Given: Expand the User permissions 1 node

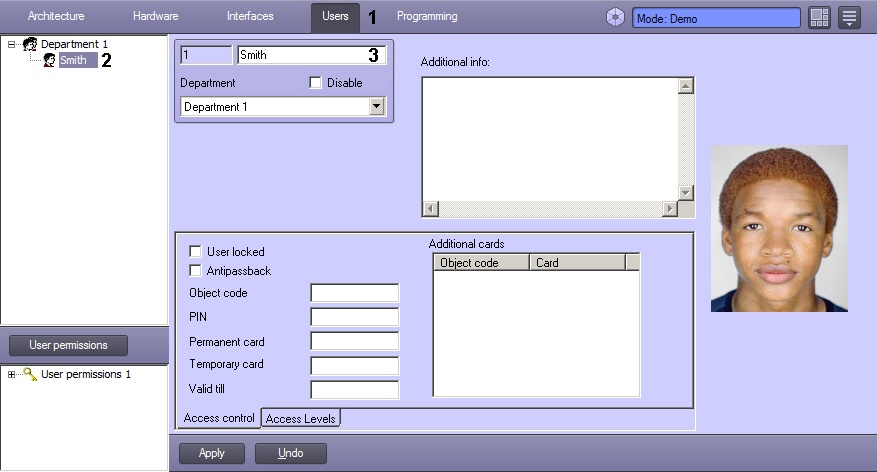Looking at the screenshot, I should click(x=11, y=375).
